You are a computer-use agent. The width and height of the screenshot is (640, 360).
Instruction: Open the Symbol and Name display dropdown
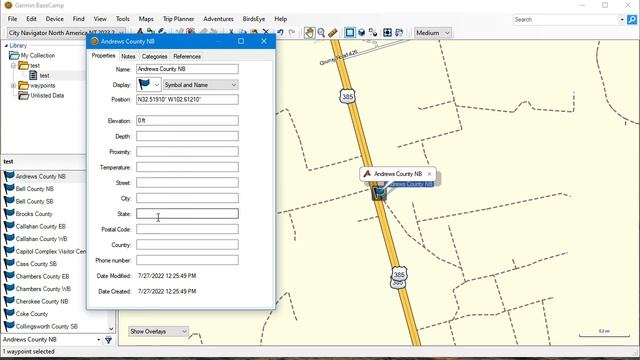(x=201, y=85)
